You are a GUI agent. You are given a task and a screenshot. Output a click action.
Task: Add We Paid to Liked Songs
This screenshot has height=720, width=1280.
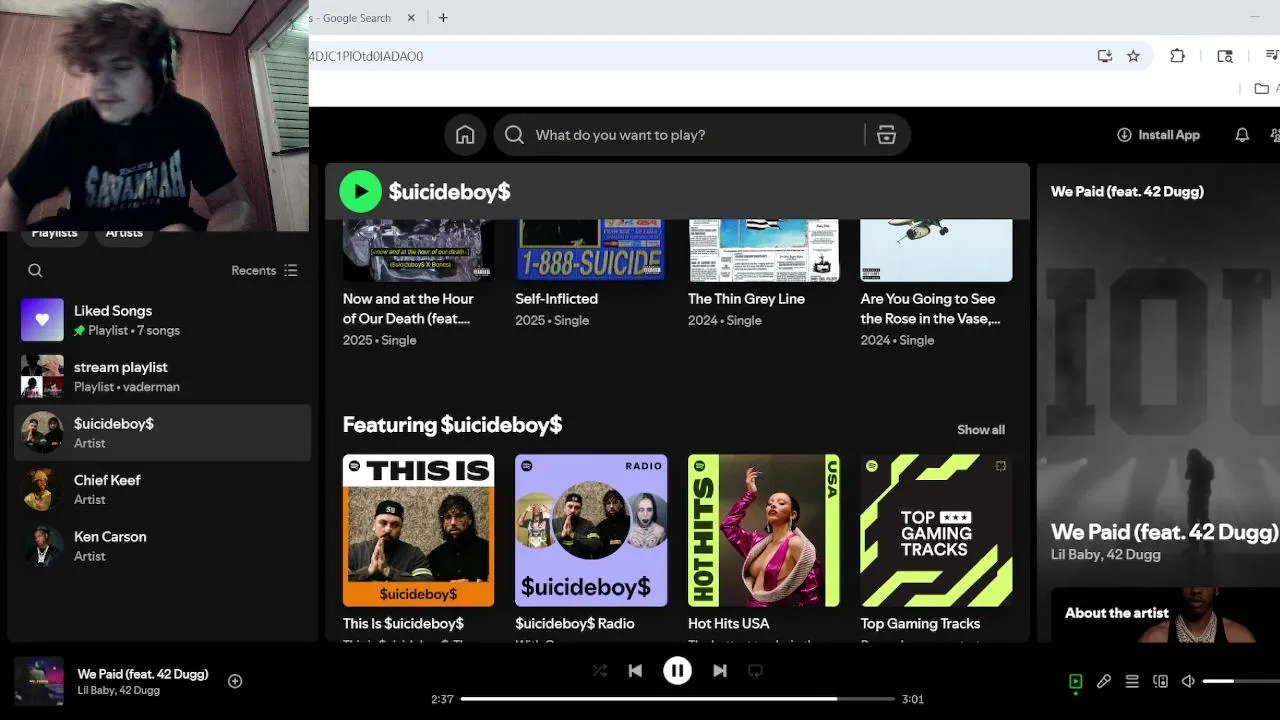pos(235,681)
